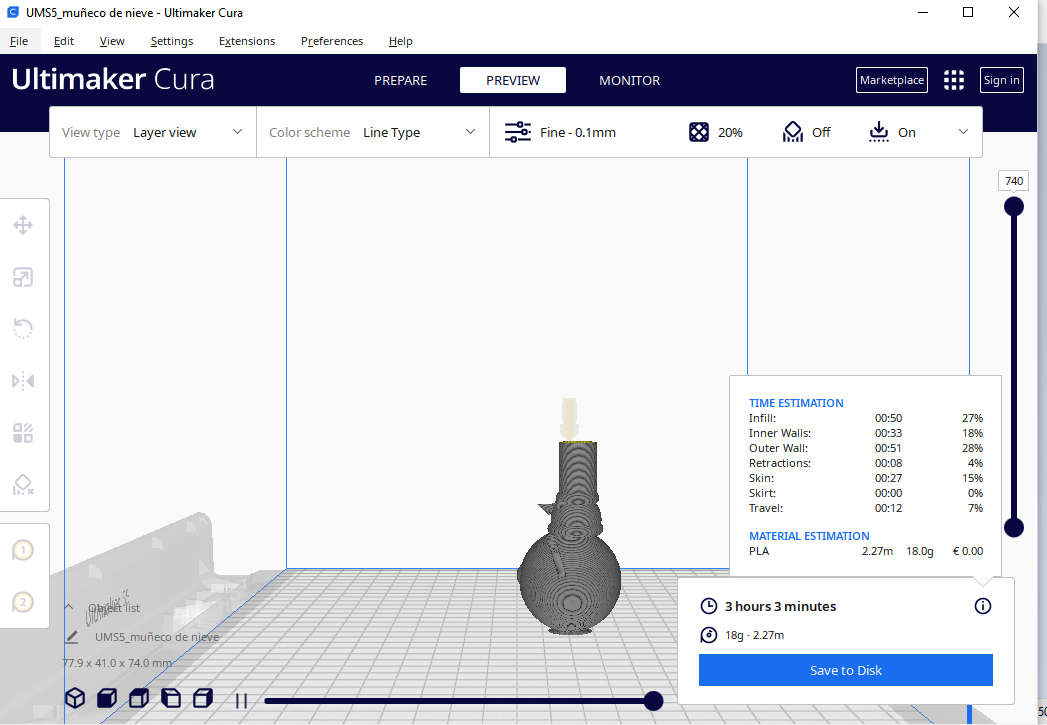Open the Per Model Settings tool
This screenshot has height=725, width=1047.
click(x=23, y=433)
